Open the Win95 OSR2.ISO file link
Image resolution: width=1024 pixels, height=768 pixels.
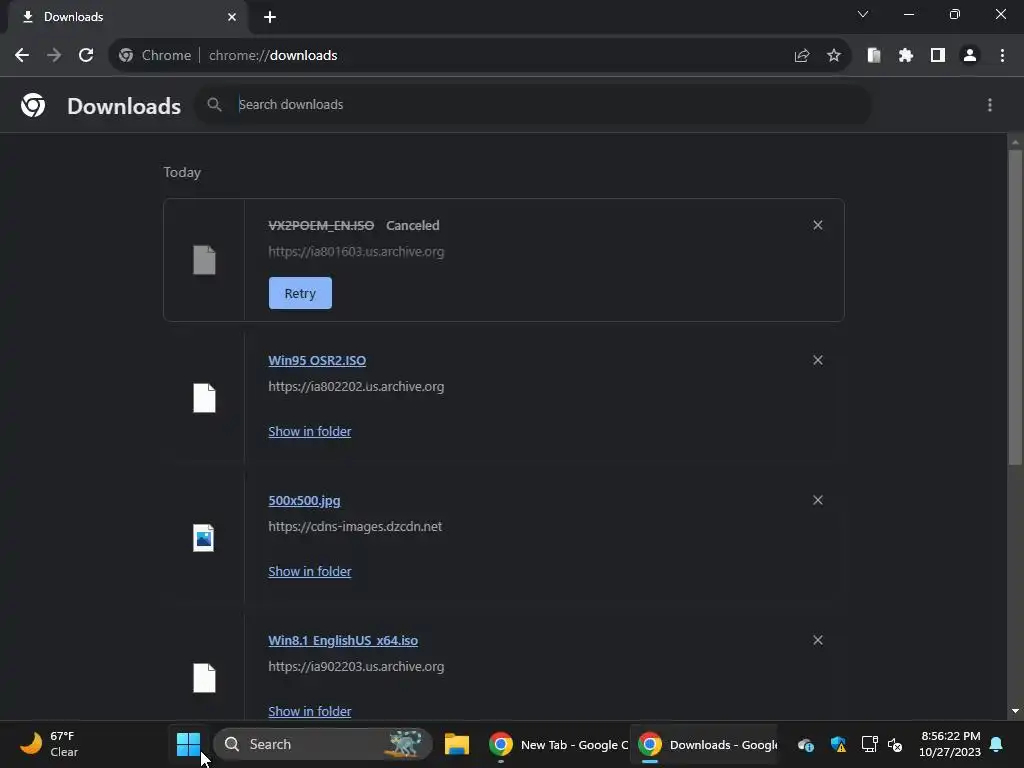click(317, 360)
